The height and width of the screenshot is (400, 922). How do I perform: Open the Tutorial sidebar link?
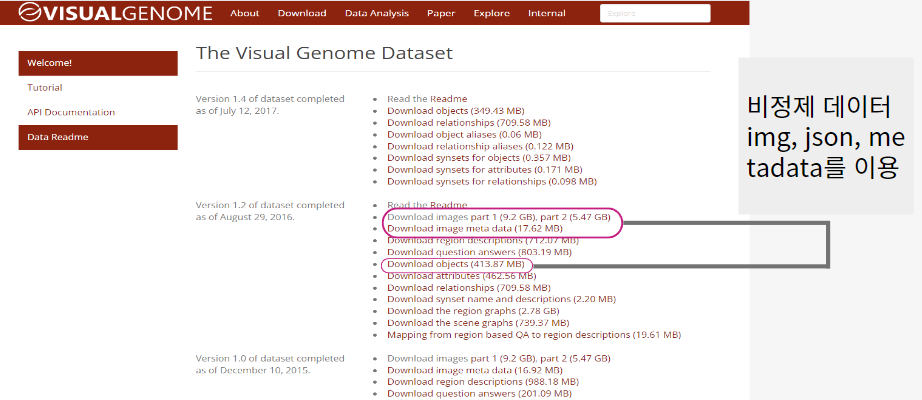tap(45, 88)
